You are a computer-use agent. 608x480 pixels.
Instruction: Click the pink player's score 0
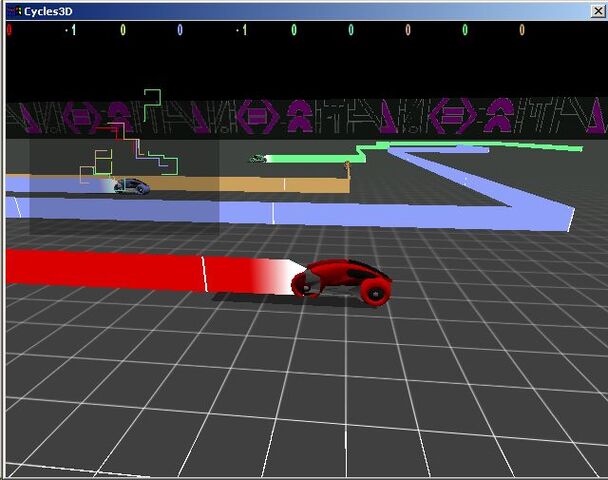click(408, 30)
